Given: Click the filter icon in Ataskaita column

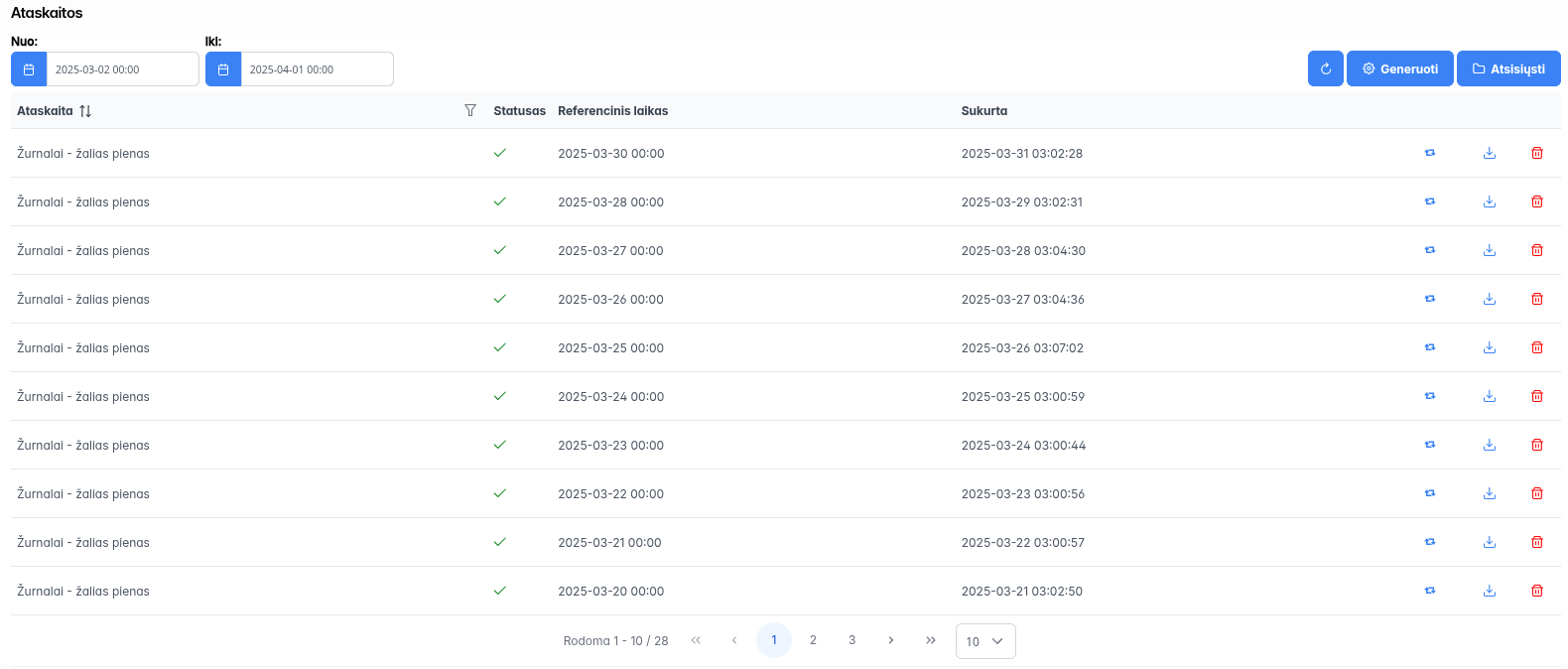Looking at the screenshot, I should point(470,110).
